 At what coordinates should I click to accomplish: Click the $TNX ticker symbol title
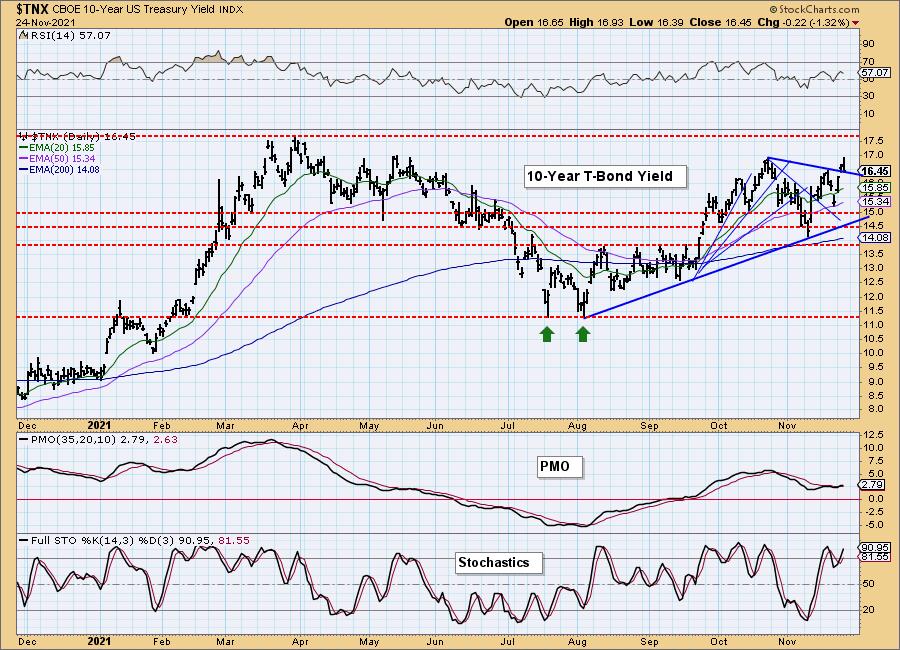point(33,9)
